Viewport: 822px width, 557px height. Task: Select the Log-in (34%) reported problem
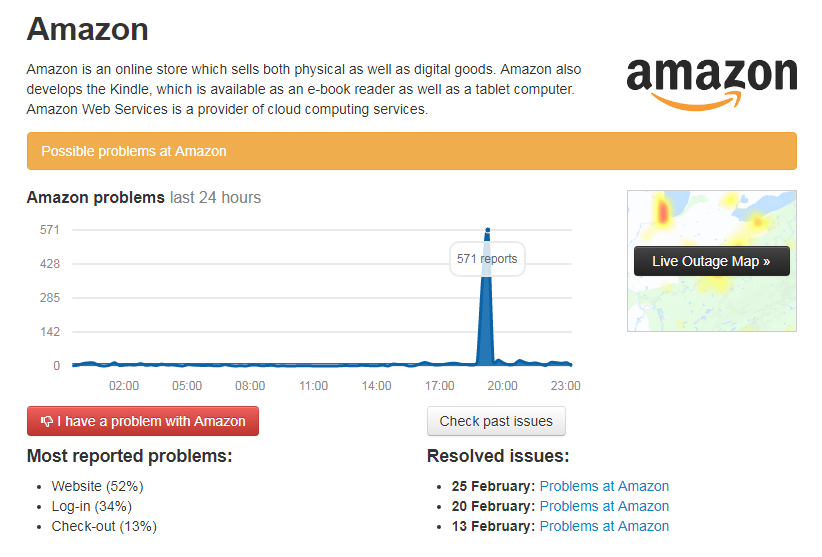click(x=94, y=506)
